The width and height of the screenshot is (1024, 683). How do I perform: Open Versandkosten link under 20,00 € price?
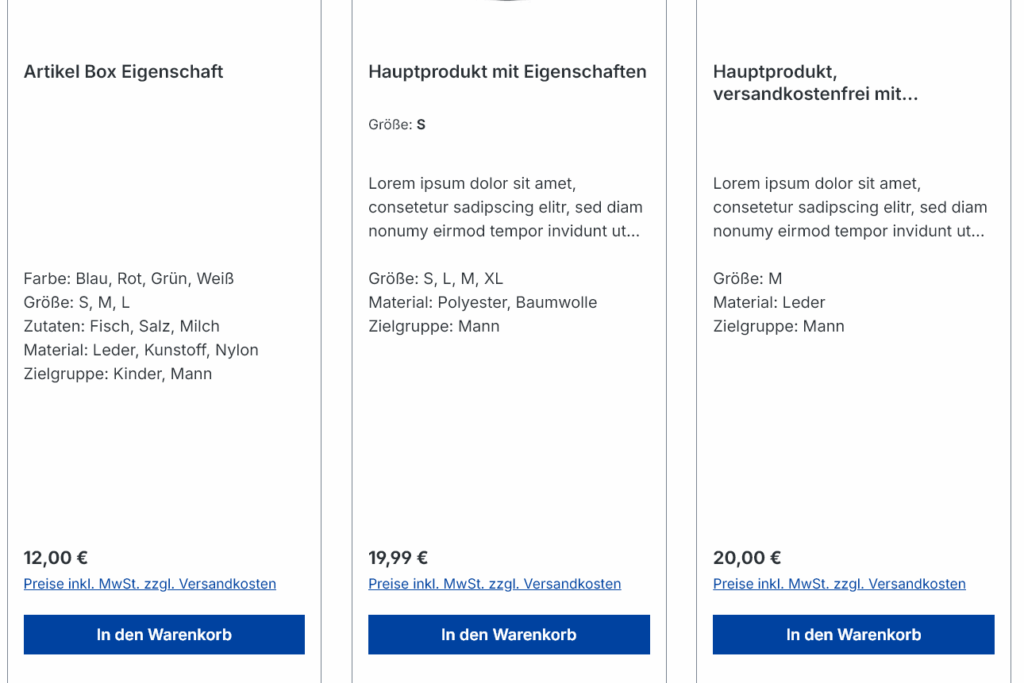pos(839,584)
